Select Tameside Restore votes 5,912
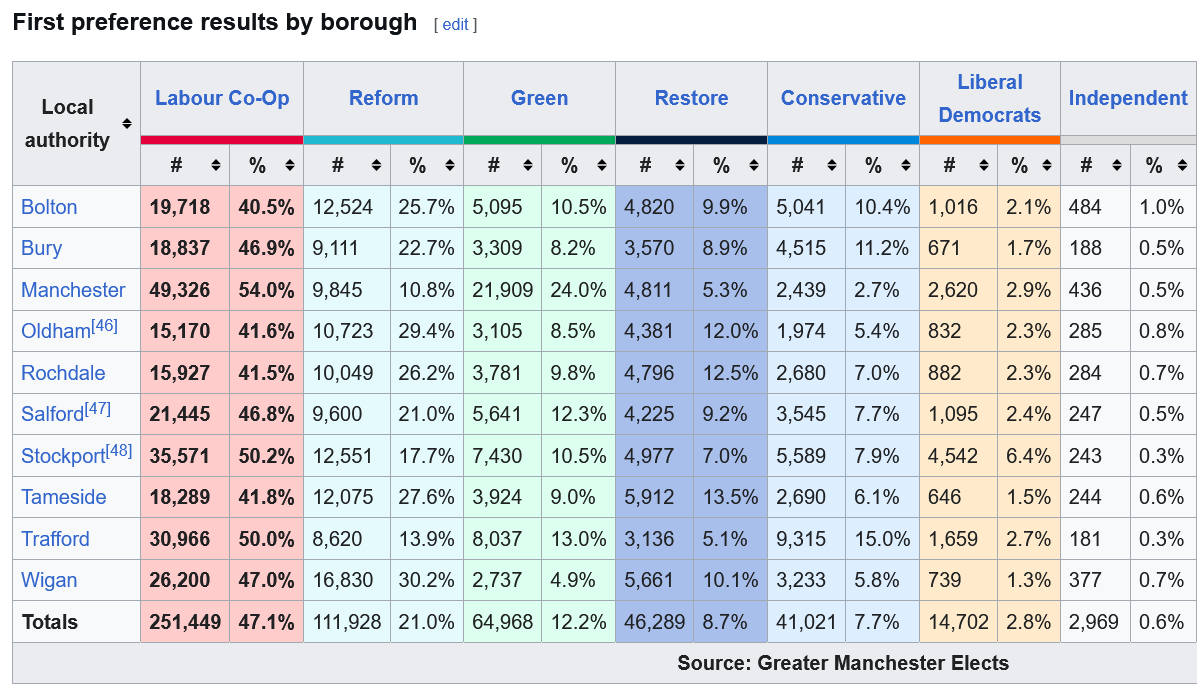Image resolution: width=1197 pixels, height=685 pixels. (649, 497)
